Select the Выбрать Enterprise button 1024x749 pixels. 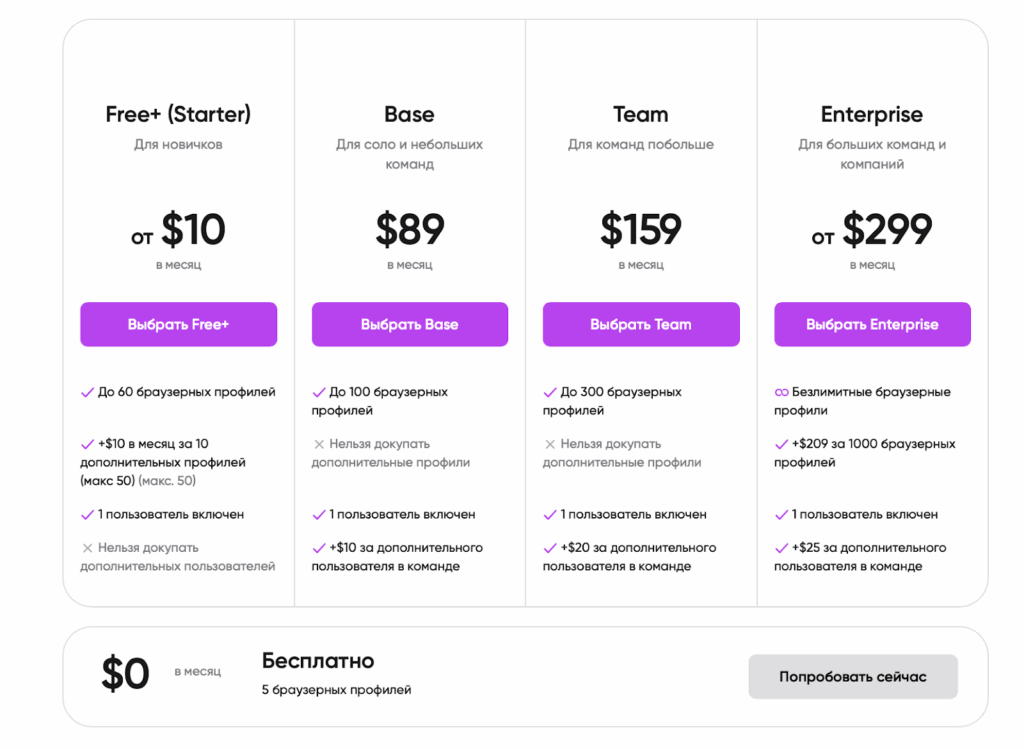point(872,324)
